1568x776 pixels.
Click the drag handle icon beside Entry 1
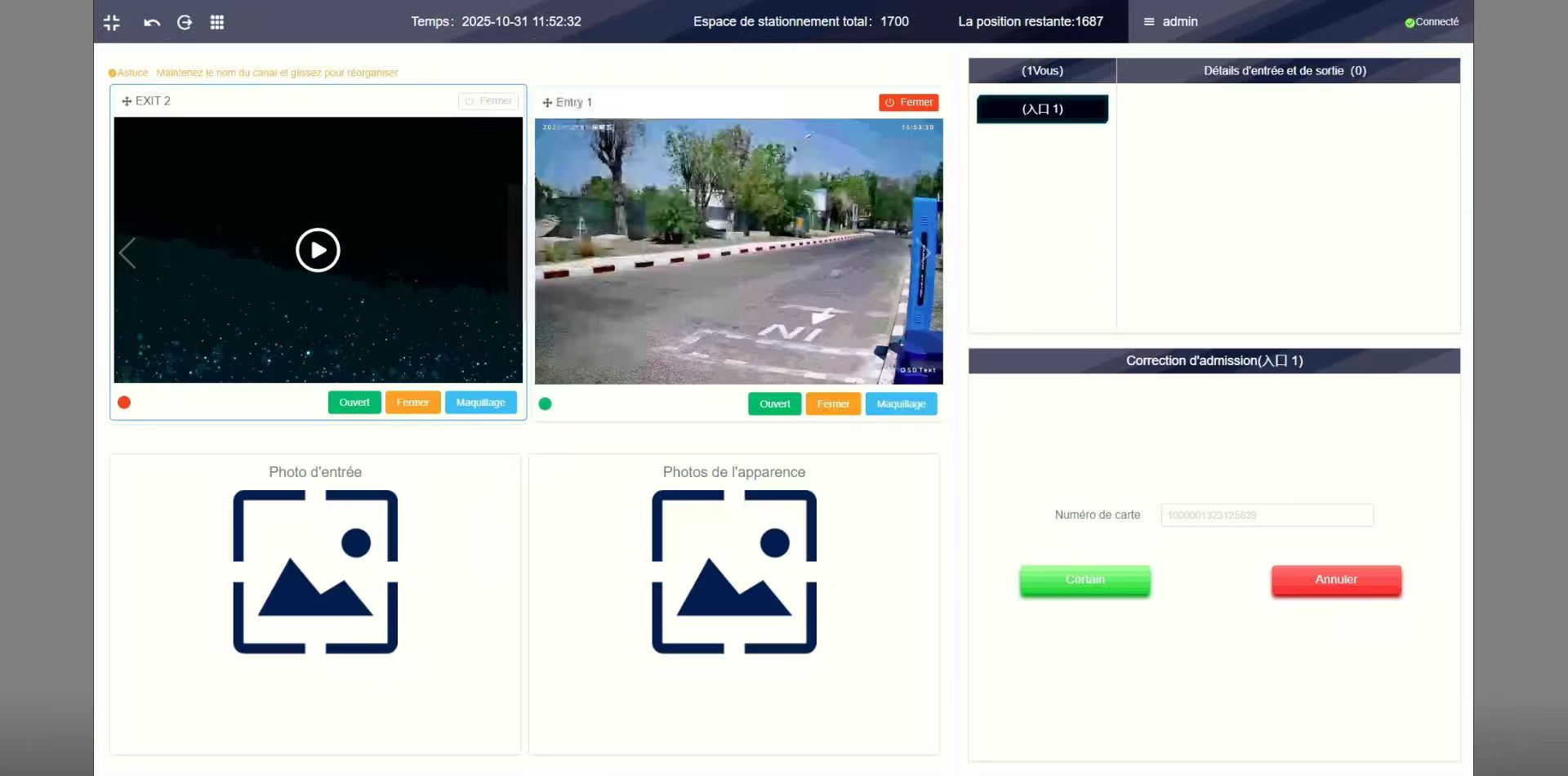[x=547, y=103]
